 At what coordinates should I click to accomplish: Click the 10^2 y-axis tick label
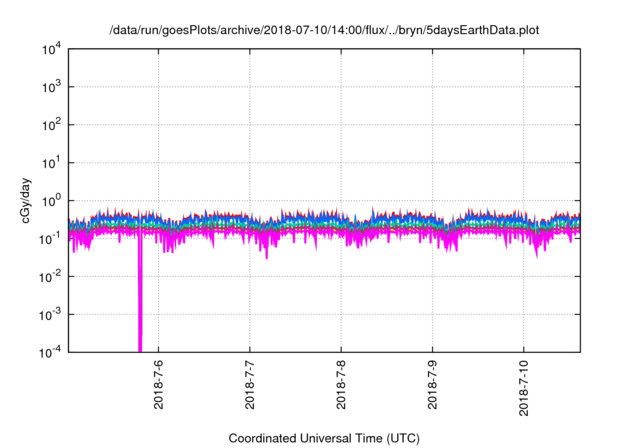tap(51, 125)
